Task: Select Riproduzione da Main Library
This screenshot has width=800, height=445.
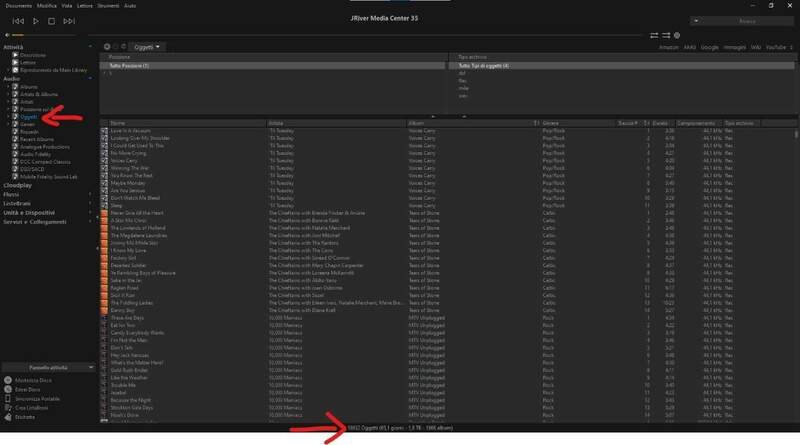Action: [x=53, y=70]
